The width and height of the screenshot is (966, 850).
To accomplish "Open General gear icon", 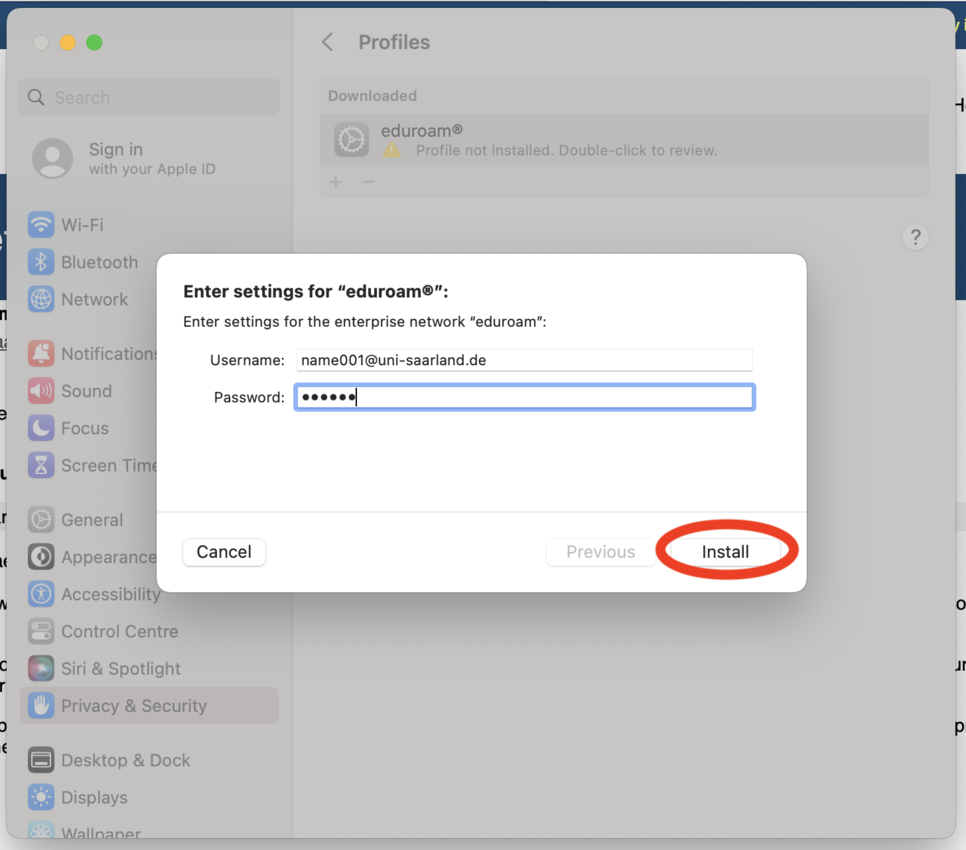I will [x=41, y=520].
